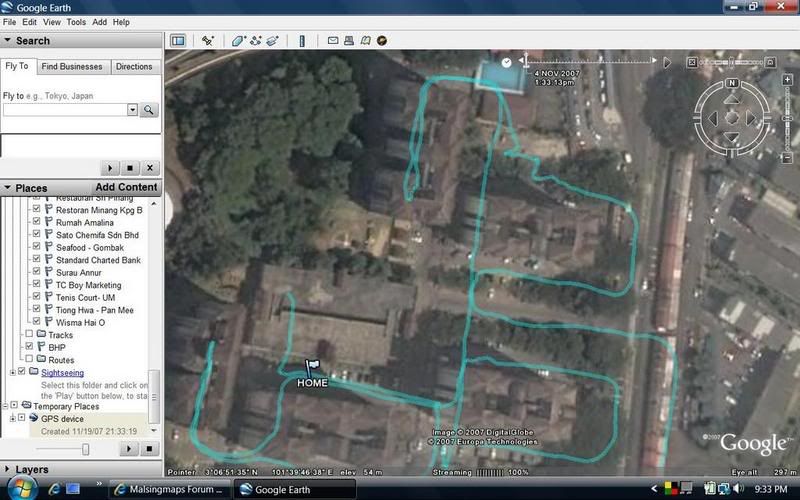Uncheck Rumah Amalina placemark
Viewport: 800px width, 500px height.
coord(36,221)
